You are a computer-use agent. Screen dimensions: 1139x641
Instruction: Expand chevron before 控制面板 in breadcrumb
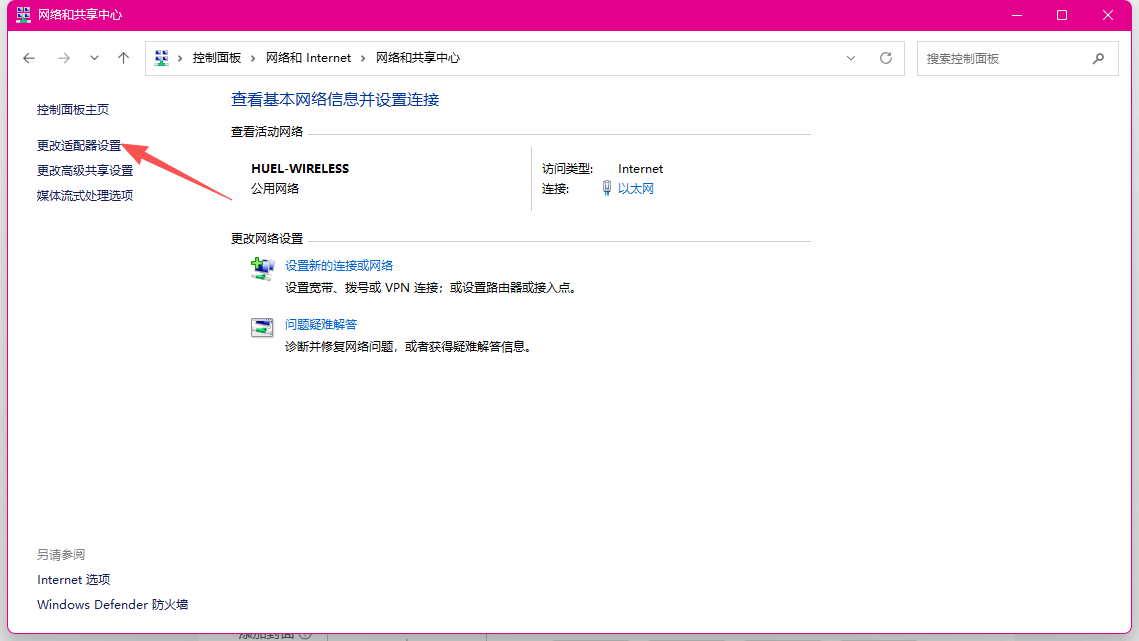pyautogui.click(x=180, y=58)
